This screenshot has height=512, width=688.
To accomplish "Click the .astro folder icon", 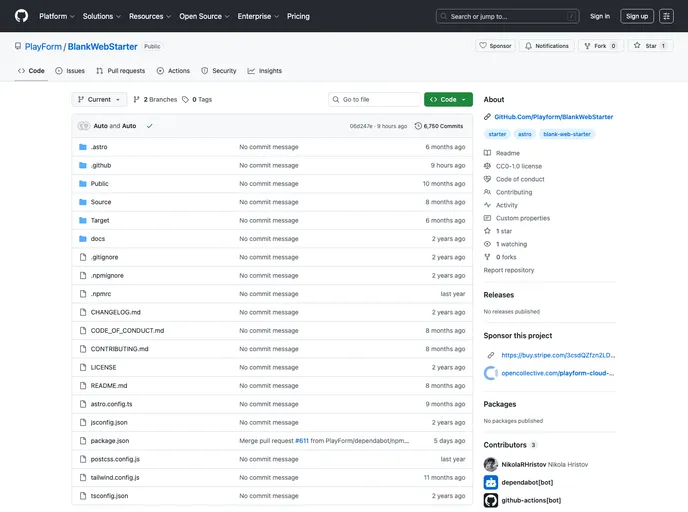I will click(x=83, y=147).
